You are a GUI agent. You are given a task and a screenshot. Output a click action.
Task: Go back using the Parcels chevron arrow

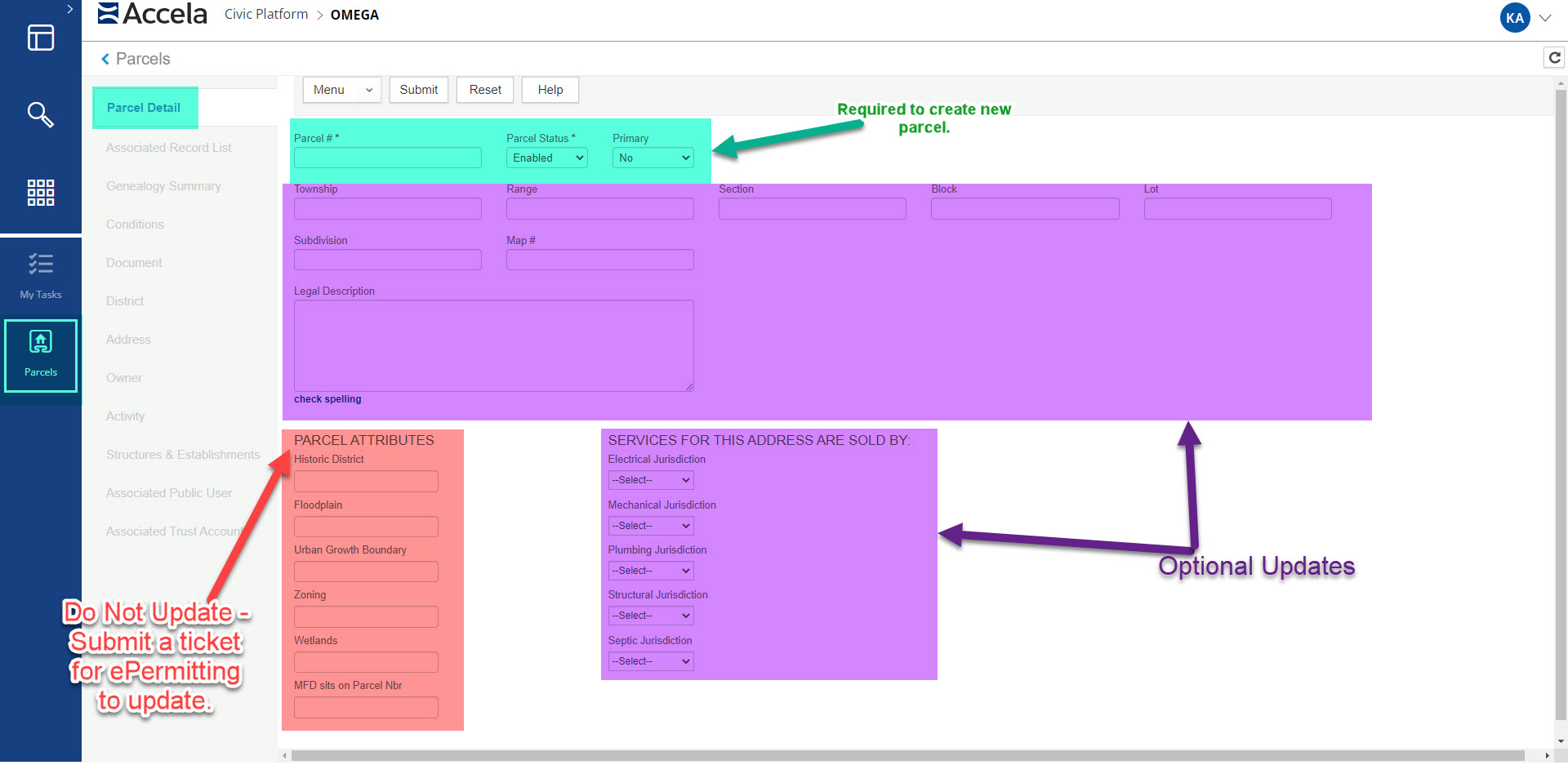(x=105, y=59)
